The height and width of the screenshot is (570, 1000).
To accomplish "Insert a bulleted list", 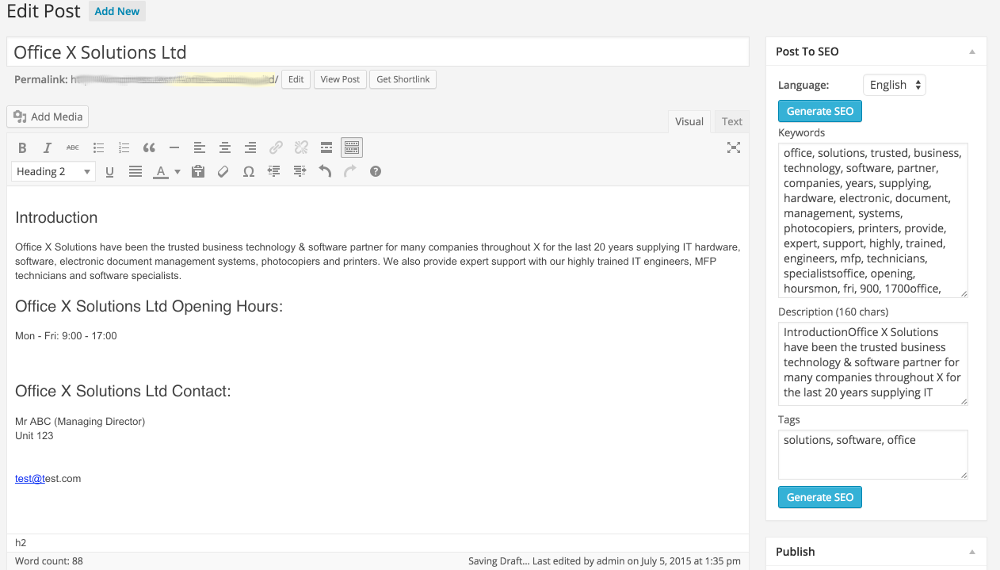I will 98,148.
